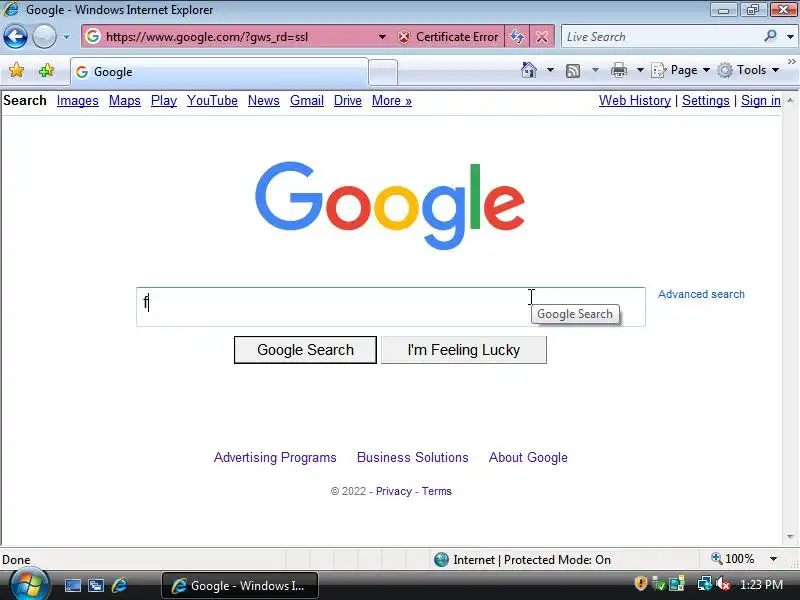Refresh the page with the Refresh icon
Image resolution: width=800 pixels, height=600 pixels.
pos(517,37)
